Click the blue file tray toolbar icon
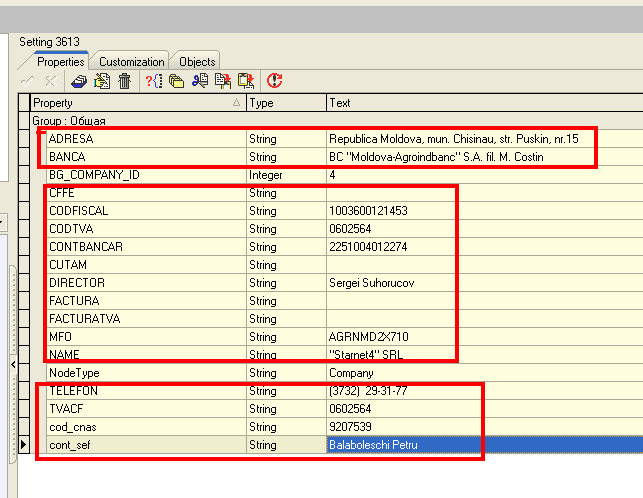 tap(79, 81)
